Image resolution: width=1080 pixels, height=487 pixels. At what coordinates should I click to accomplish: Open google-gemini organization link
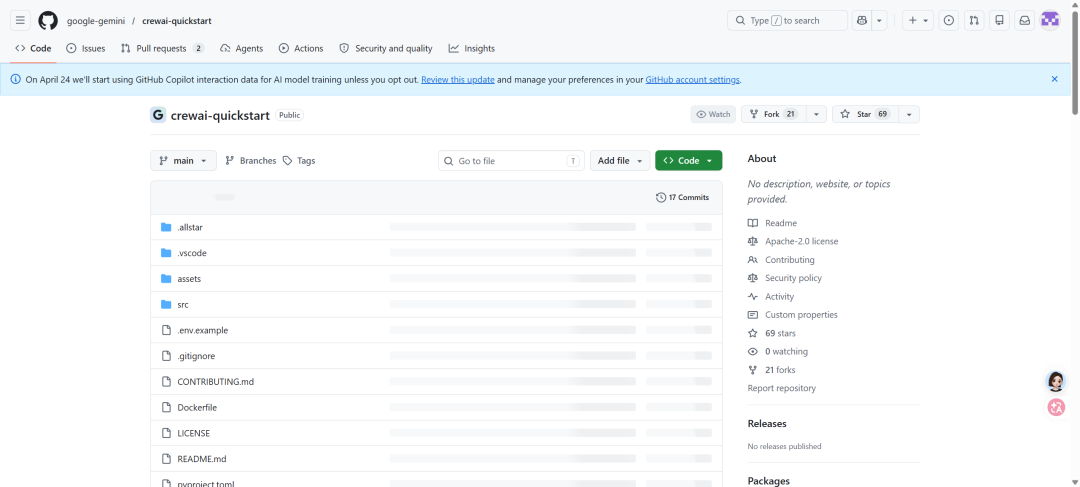point(96,21)
